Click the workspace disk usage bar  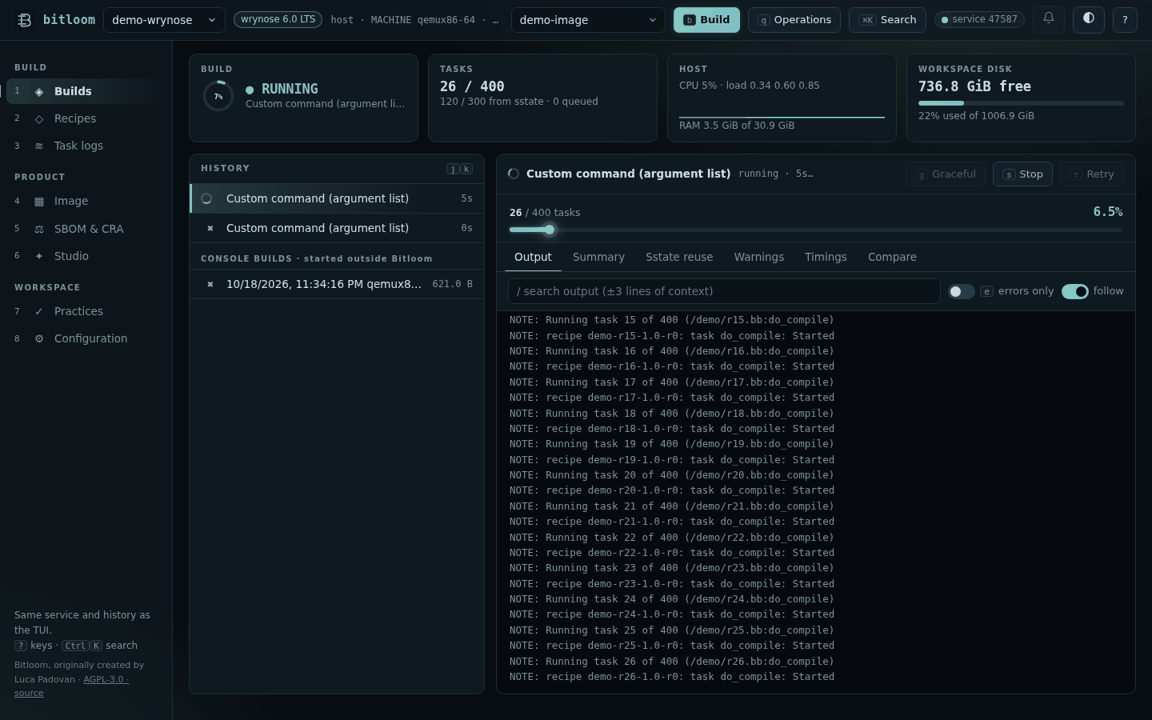click(x=1020, y=104)
